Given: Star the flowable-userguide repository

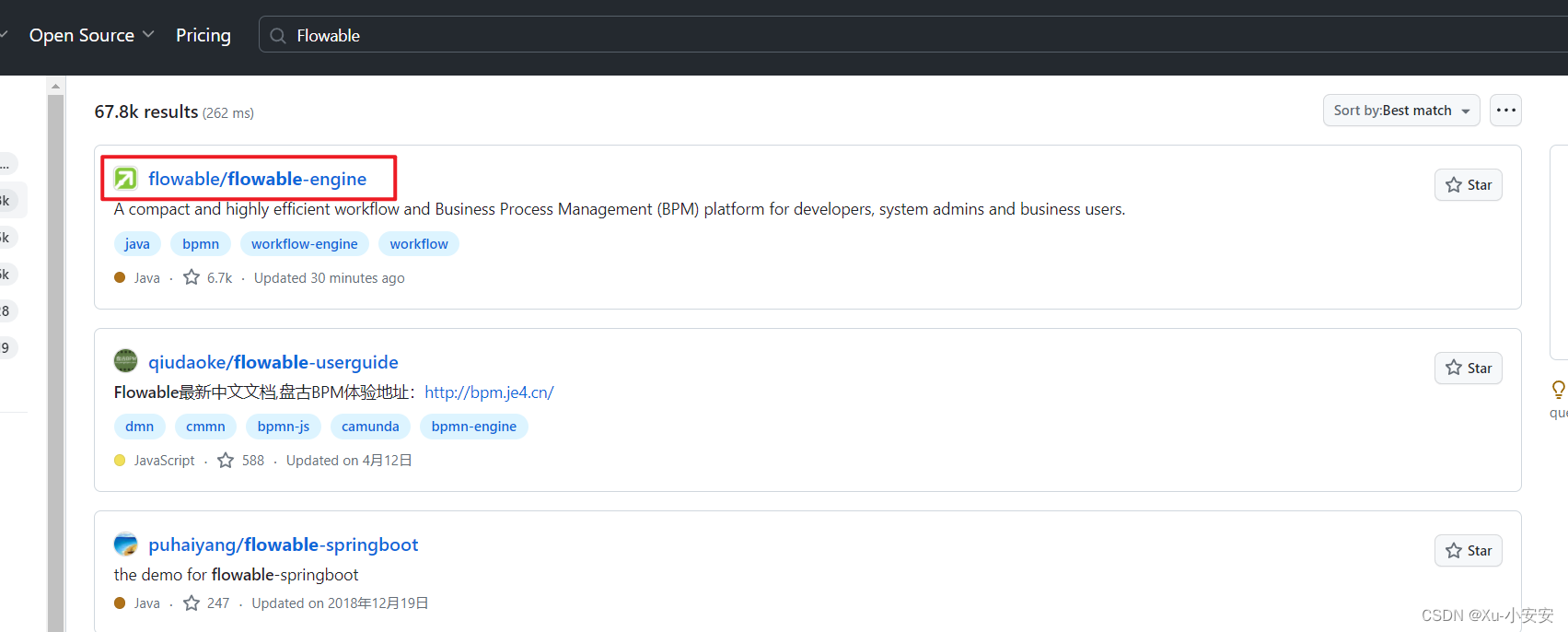Looking at the screenshot, I should point(1468,369).
